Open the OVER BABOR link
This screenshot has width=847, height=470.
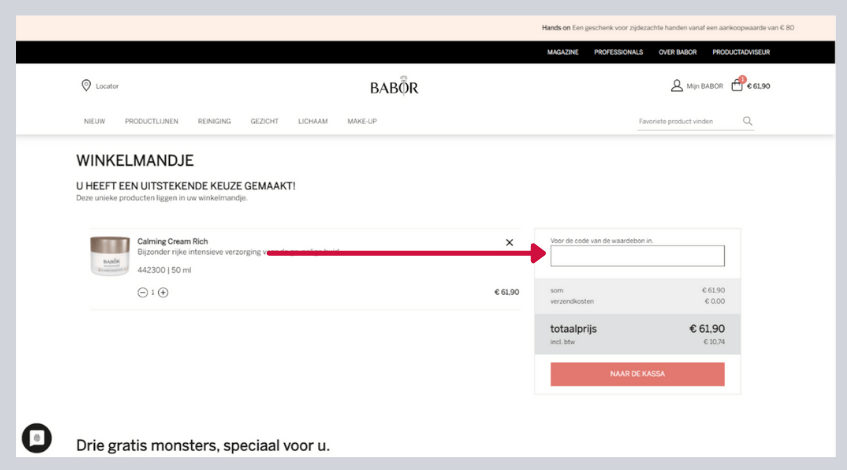point(677,52)
